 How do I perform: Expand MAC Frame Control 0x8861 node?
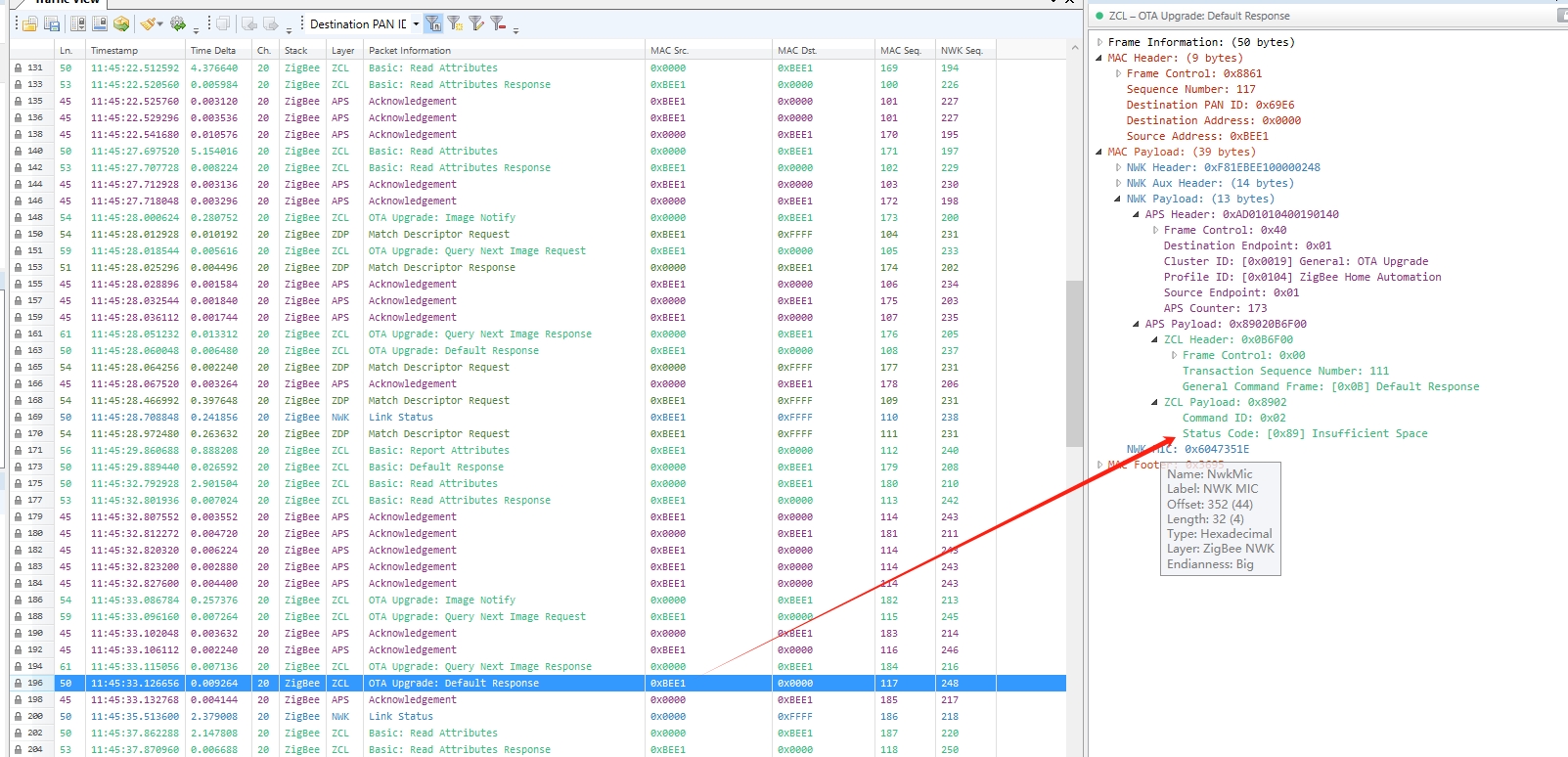coord(1118,73)
